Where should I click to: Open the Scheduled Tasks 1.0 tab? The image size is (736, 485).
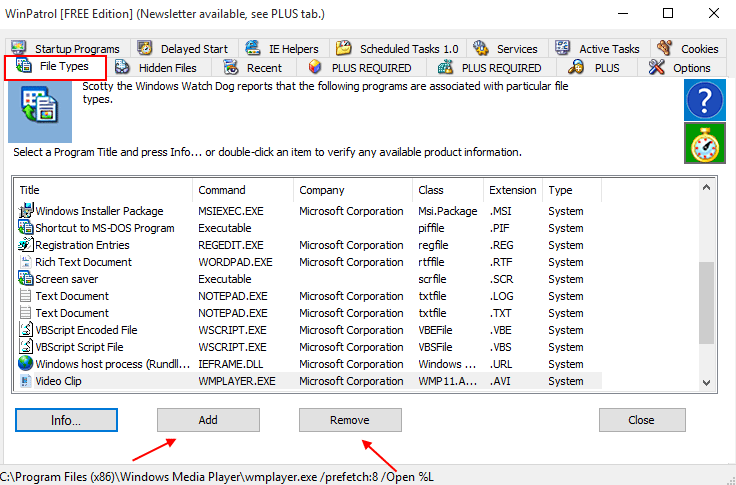coord(398,48)
